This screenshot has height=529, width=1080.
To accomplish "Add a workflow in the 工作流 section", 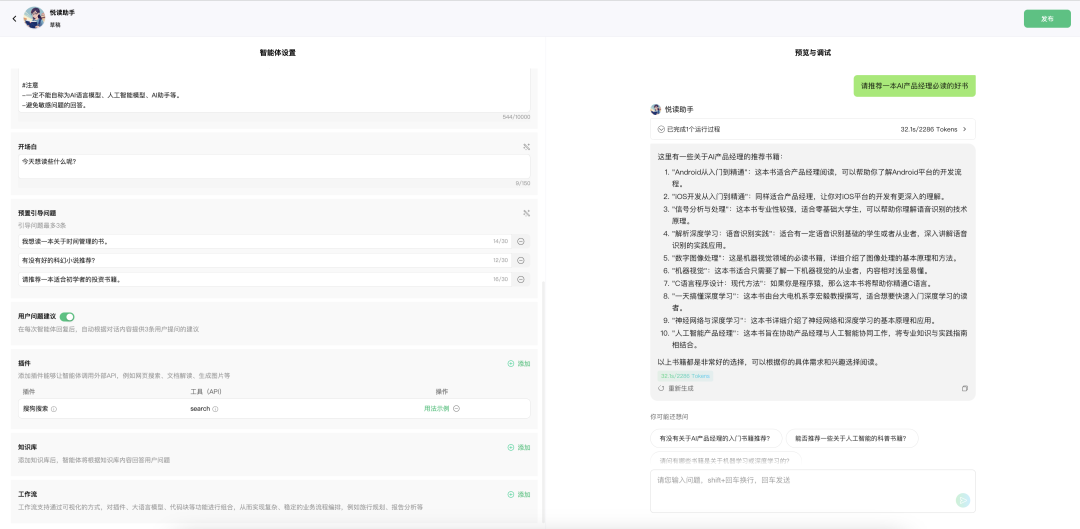I will [519, 495].
